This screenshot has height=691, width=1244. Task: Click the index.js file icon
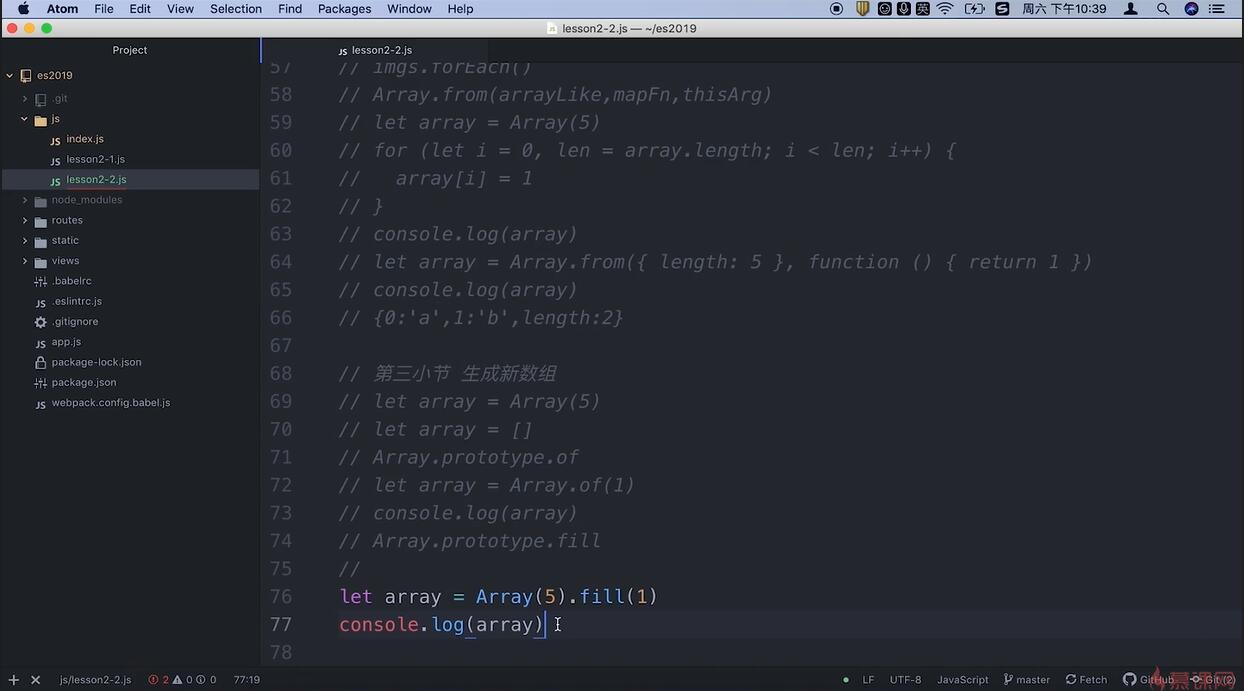point(55,141)
